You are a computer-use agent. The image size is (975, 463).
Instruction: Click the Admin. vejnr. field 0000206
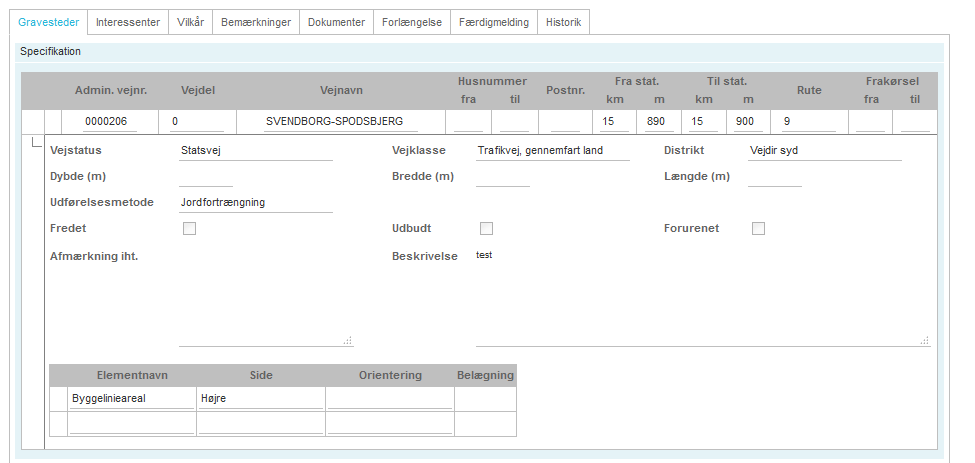click(110, 122)
